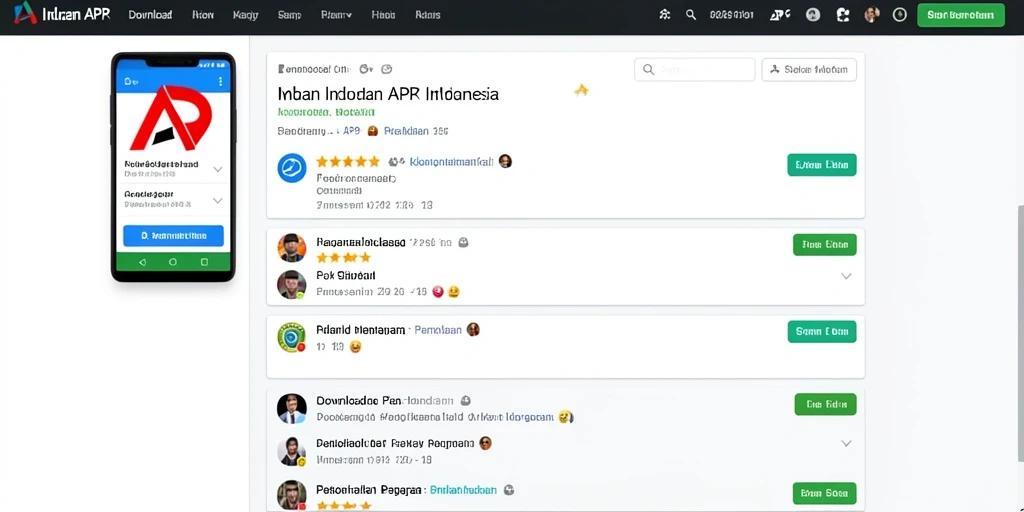Click the gray icon after 'Raganalotclasso'

464,242
